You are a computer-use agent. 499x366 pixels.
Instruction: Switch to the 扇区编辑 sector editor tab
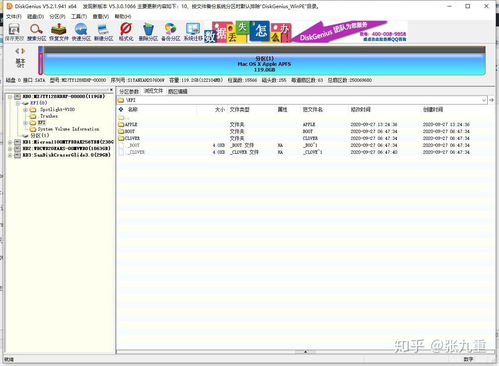coord(178,91)
